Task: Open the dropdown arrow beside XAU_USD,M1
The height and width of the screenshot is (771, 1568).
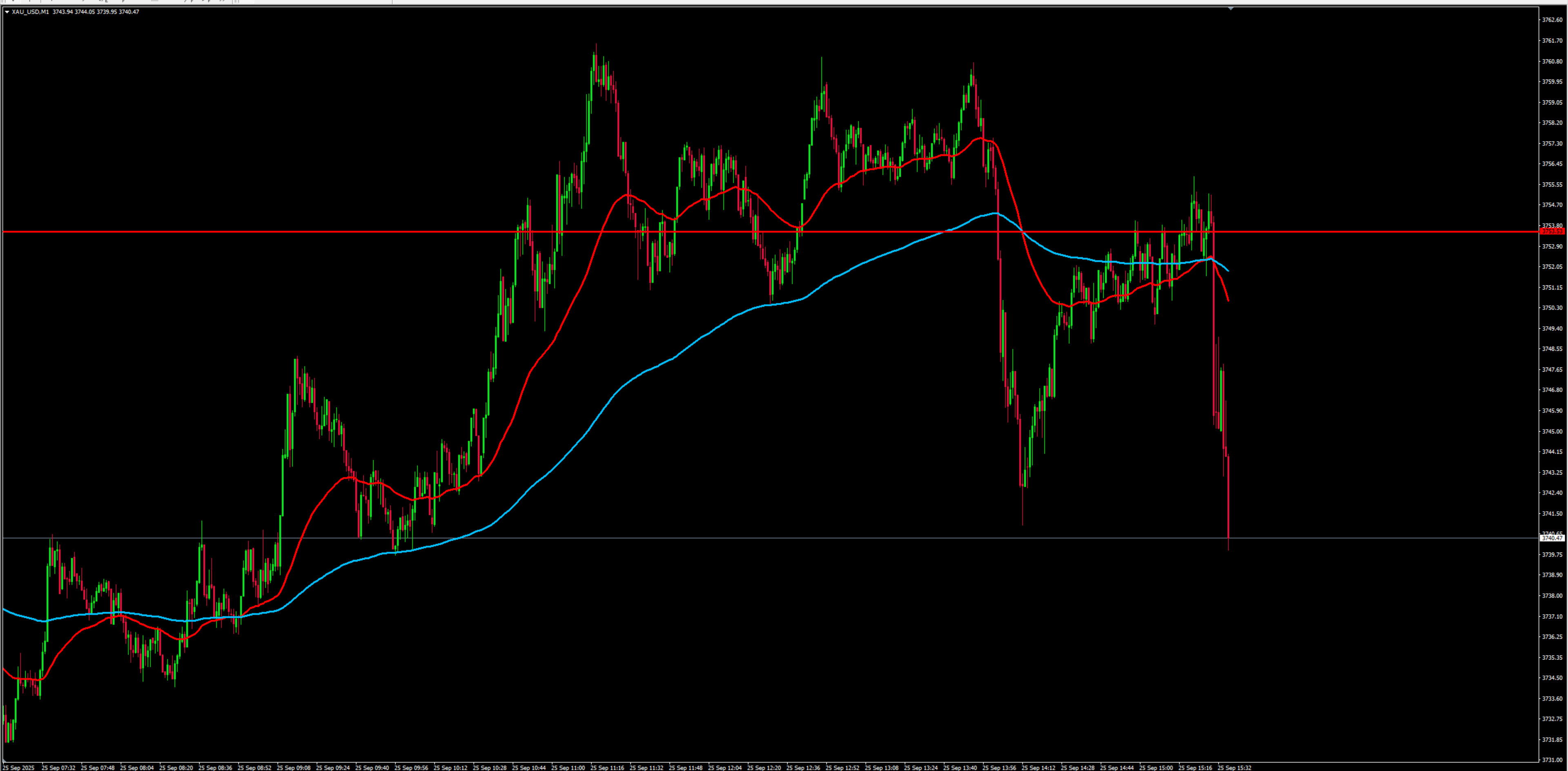Action: tap(7, 11)
